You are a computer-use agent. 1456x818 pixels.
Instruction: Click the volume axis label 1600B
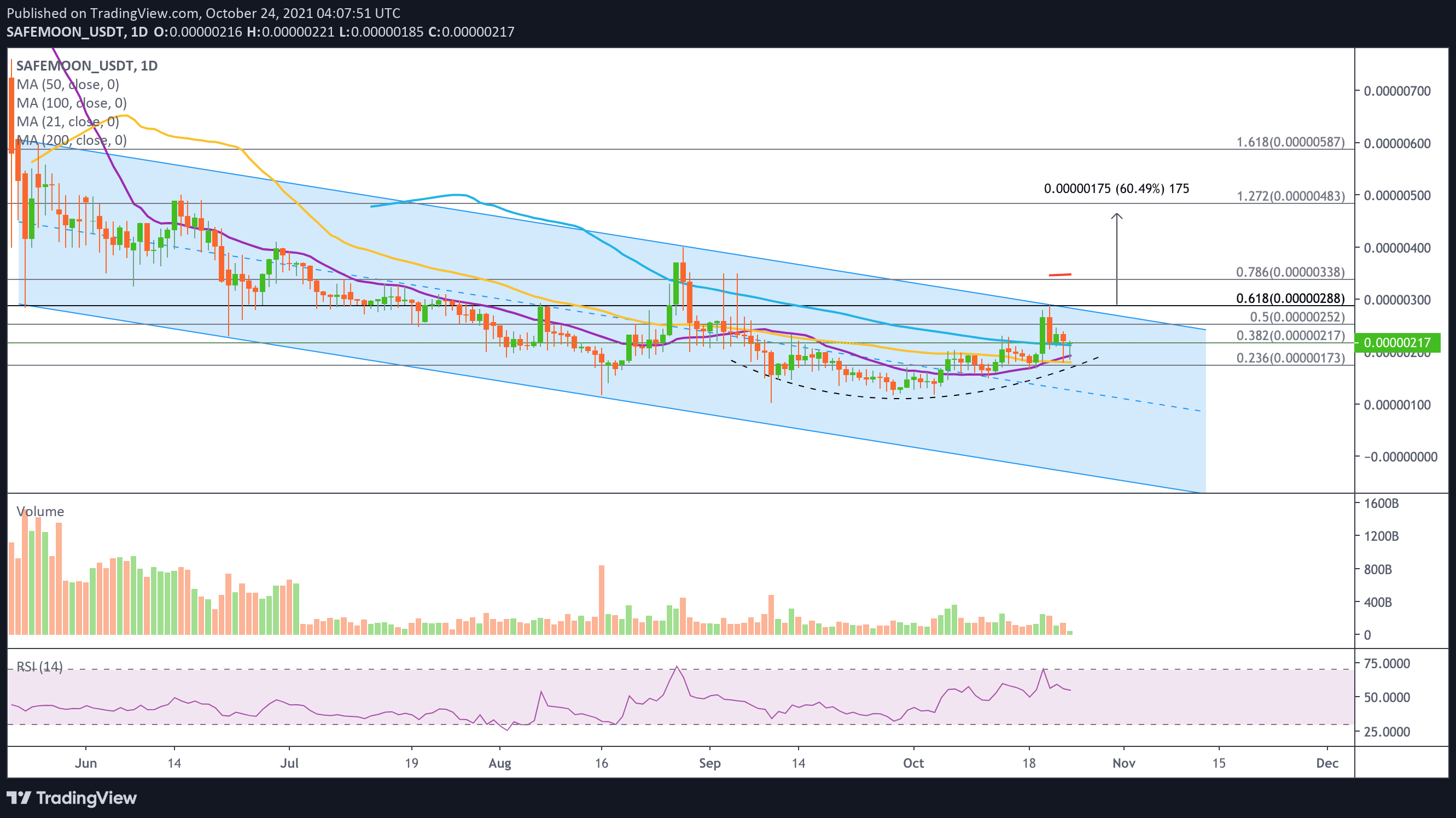(x=1382, y=504)
